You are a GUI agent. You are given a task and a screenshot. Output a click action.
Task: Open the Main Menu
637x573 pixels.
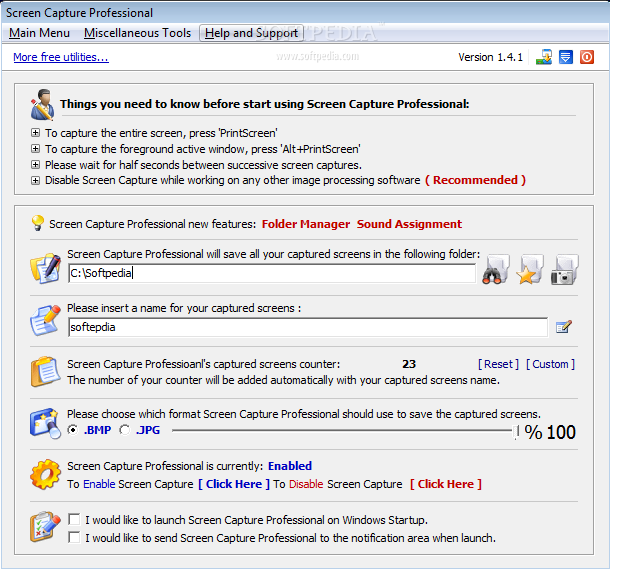(x=39, y=33)
